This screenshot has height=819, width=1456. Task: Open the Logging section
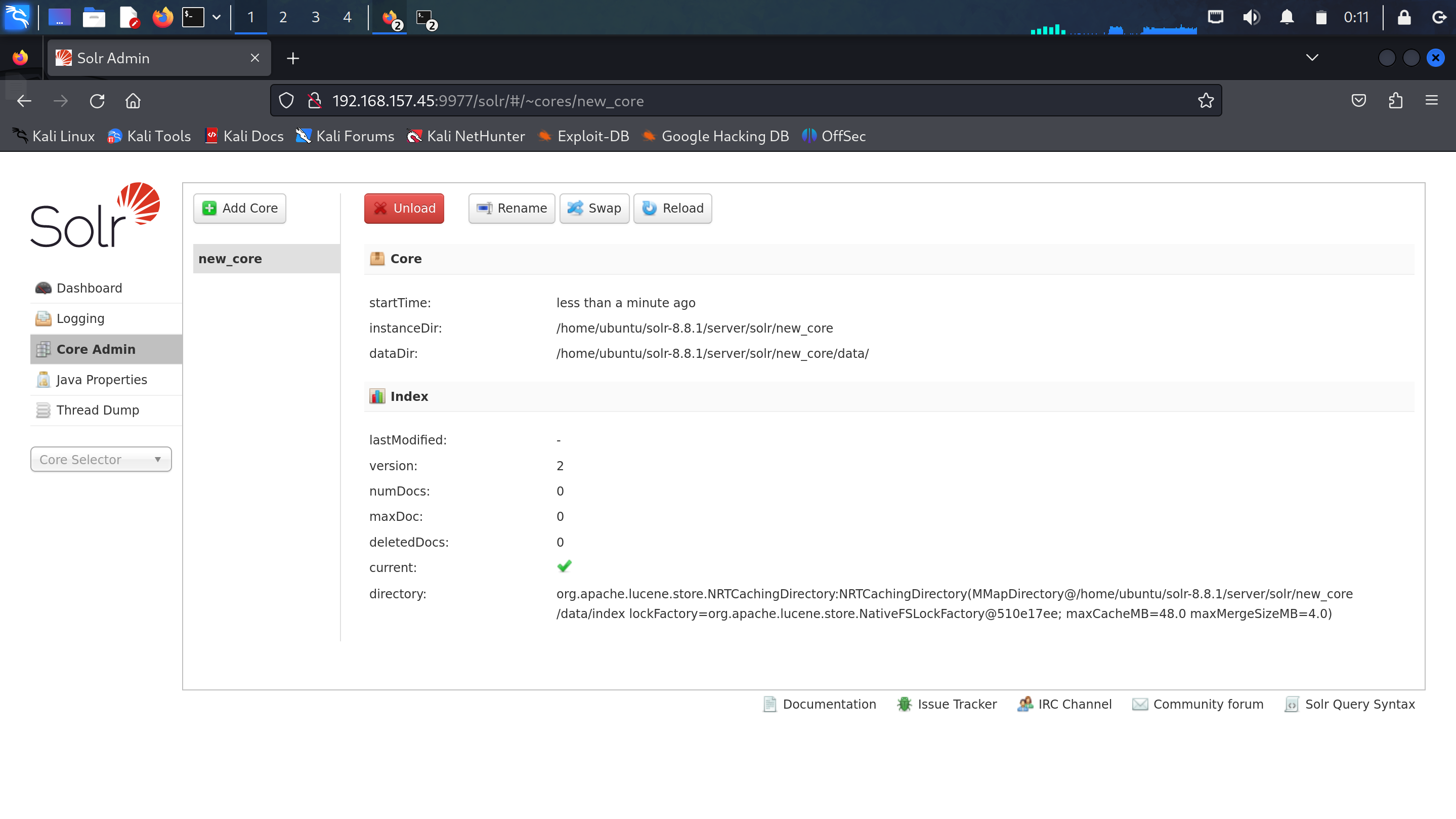tap(80, 318)
